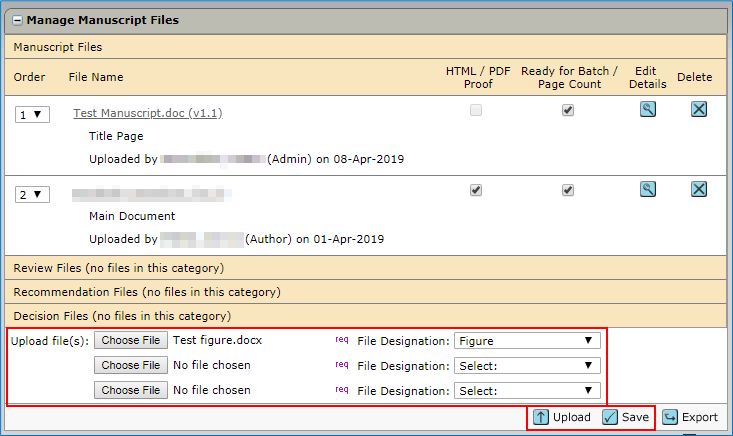Uncheck Ready for Batch for Main Document
The image size is (733, 436).
[568, 189]
